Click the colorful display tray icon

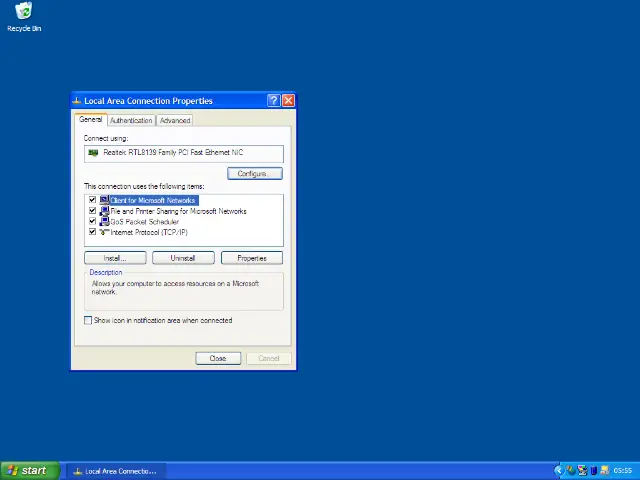click(x=582, y=471)
